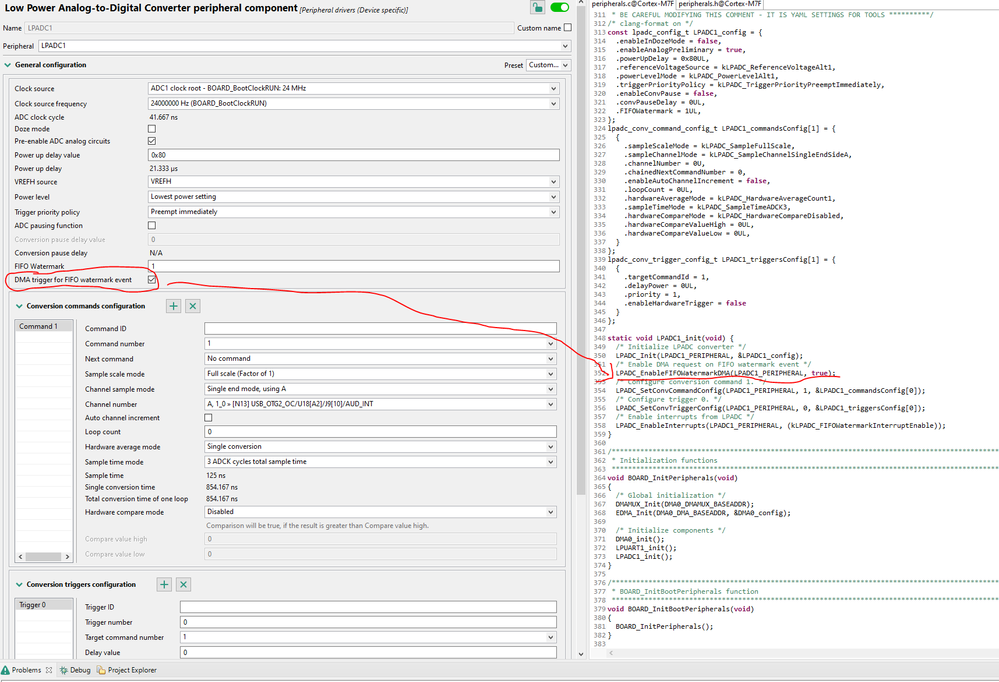The height and width of the screenshot is (682, 999).
Task: Click the Project Explorer folder icon
Action: click(x=101, y=670)
